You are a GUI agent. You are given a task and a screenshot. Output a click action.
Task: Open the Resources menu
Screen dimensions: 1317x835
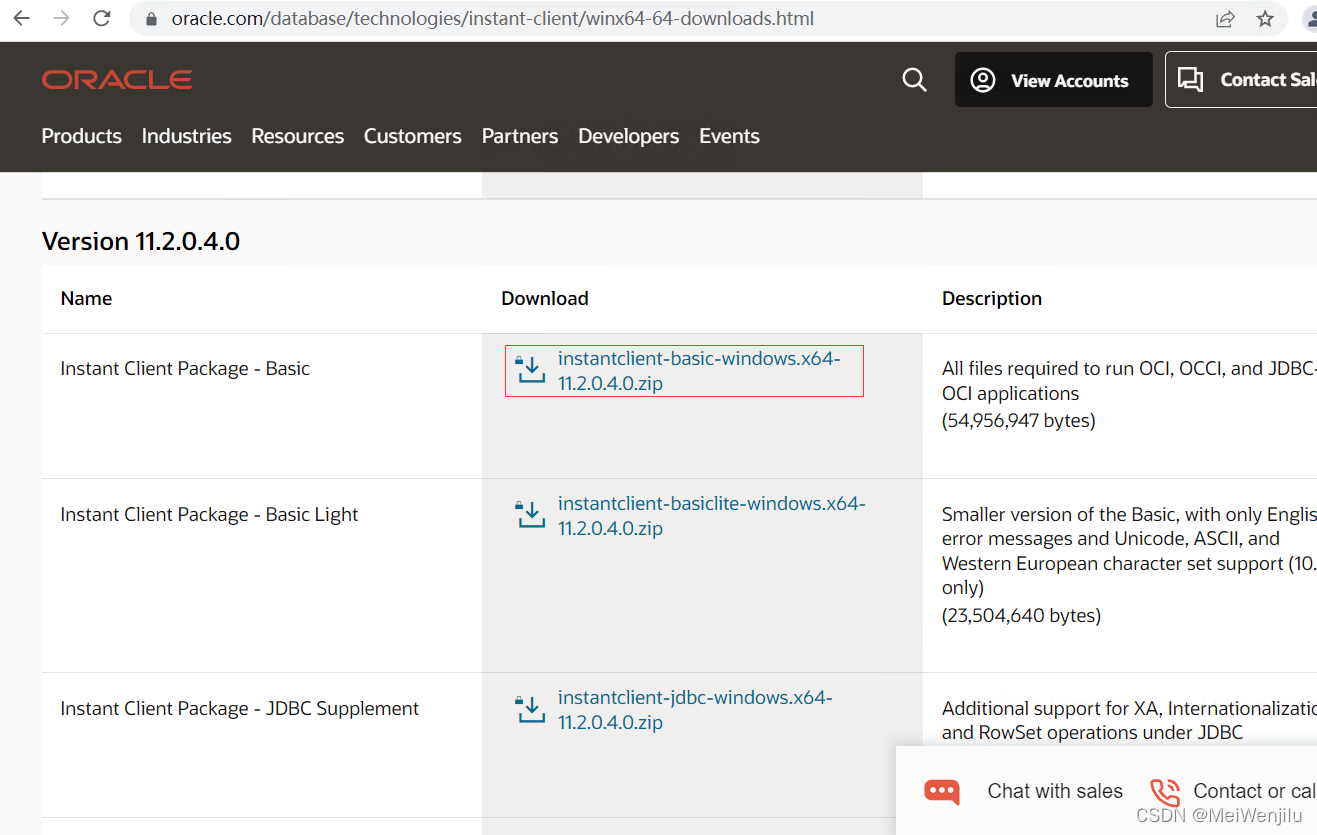tap(298, 136)
